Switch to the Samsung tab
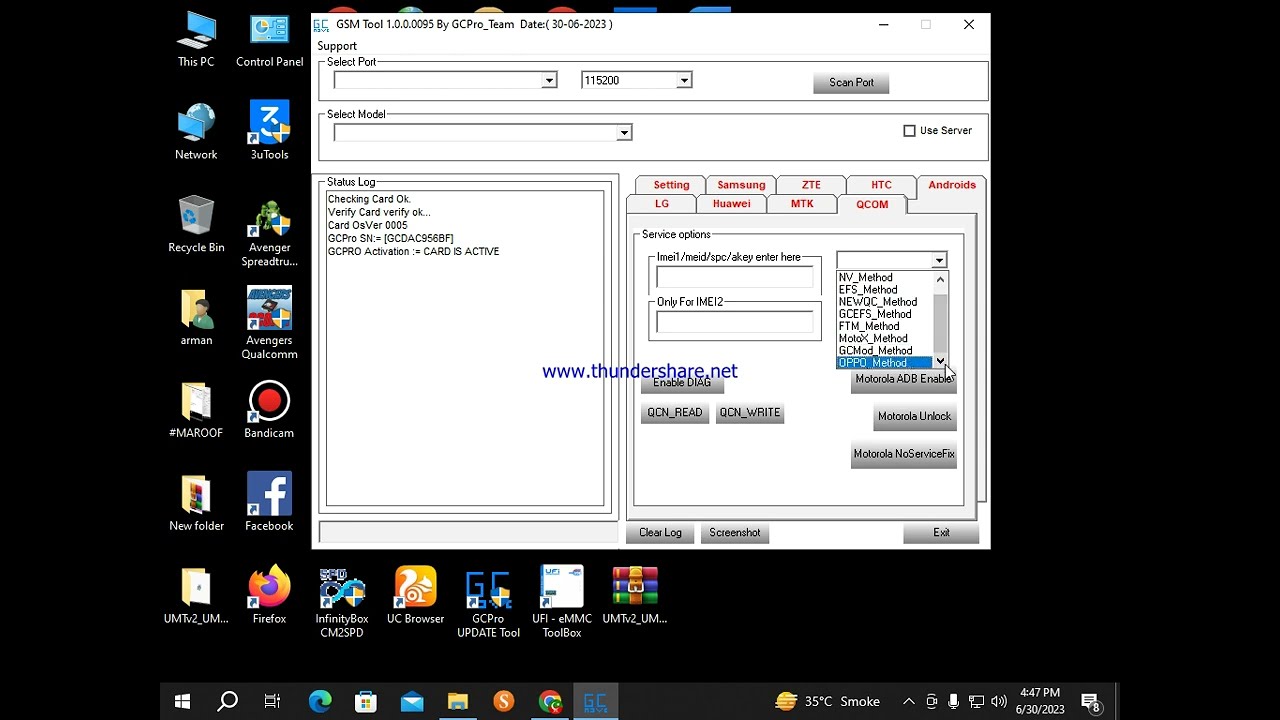This screenshot has height=720, width=1280. [x=741, y=185]
